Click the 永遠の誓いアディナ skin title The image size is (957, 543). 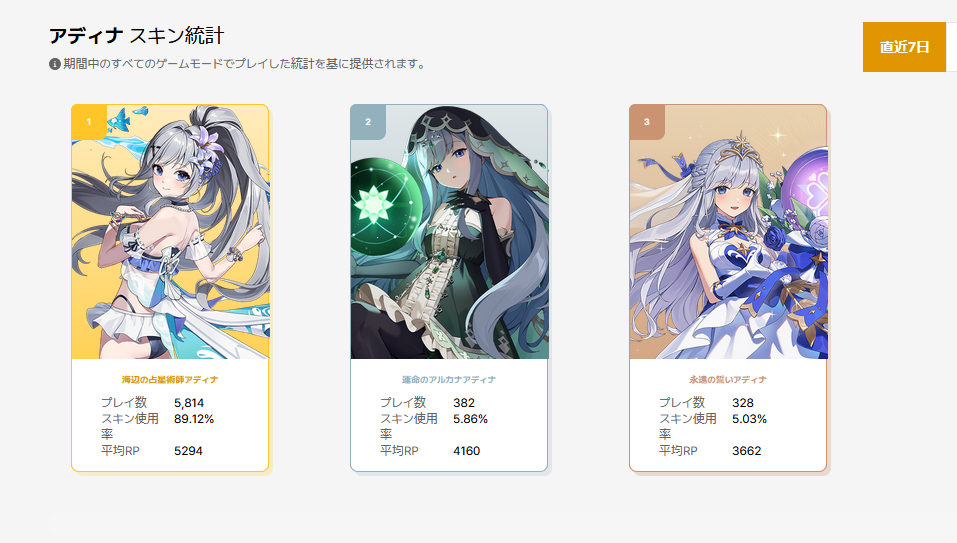coord(728,379)
